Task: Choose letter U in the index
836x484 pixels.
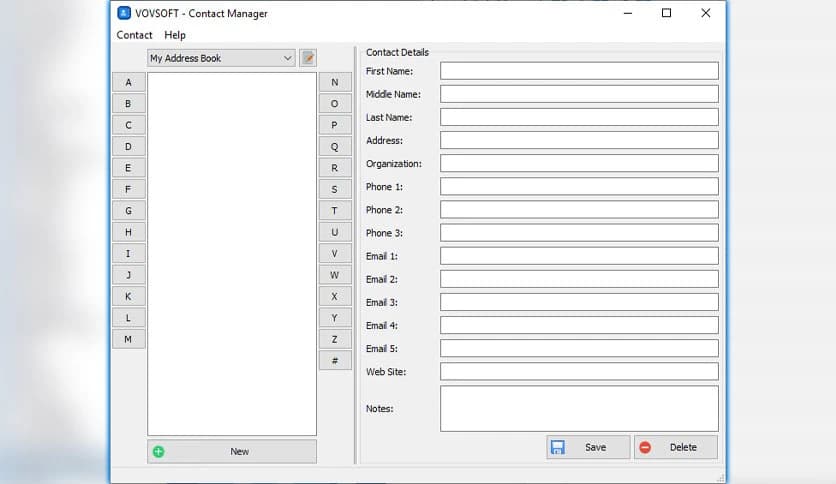Action: 335,232
